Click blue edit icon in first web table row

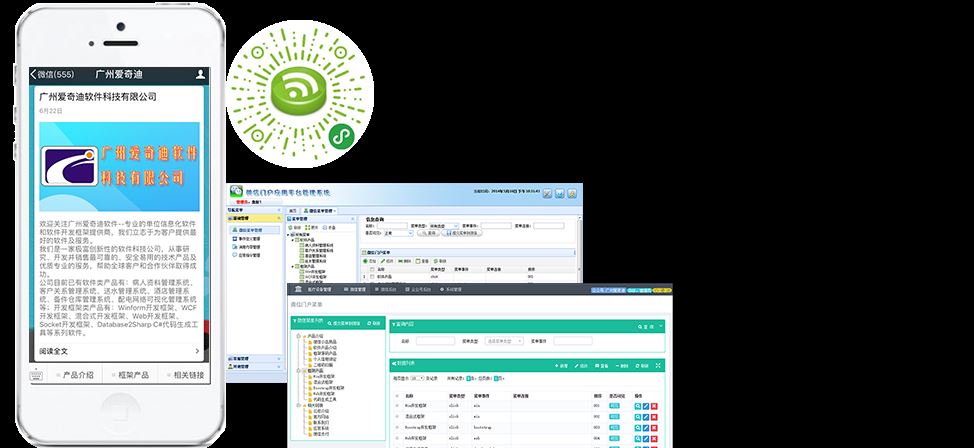[x=646, y=406]
